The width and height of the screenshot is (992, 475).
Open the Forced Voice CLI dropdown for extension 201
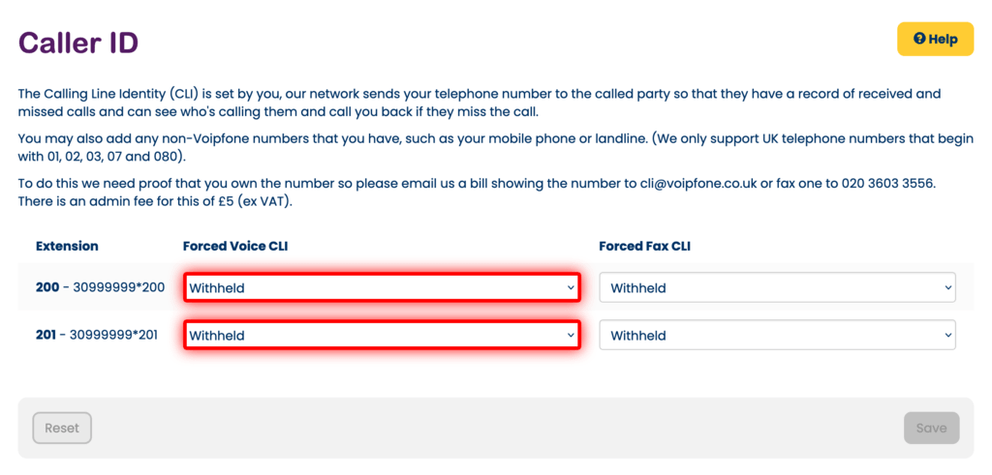(x=381, y=336)
